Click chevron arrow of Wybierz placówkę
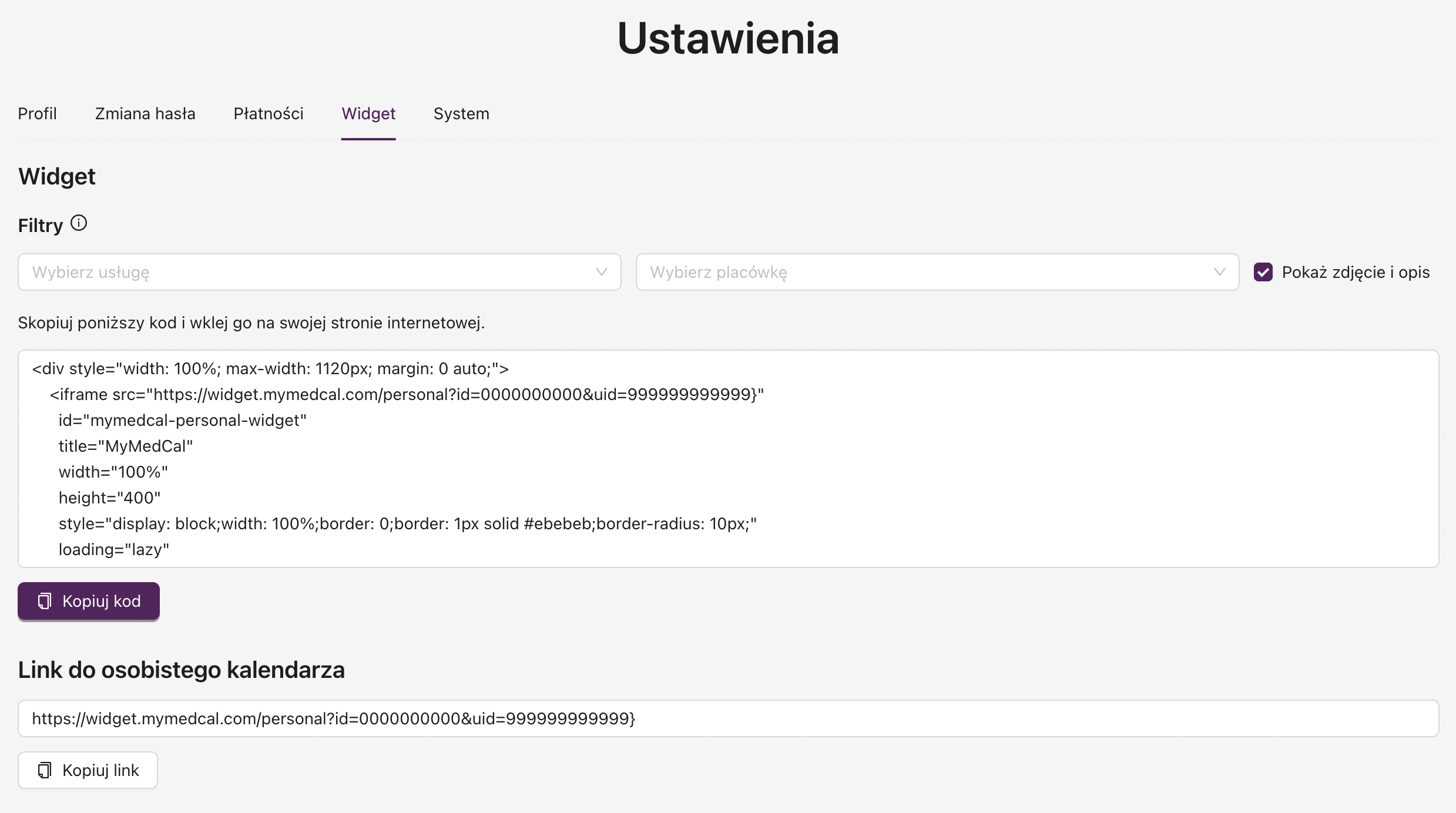1456x813 pixels. tap(1219, 272)
